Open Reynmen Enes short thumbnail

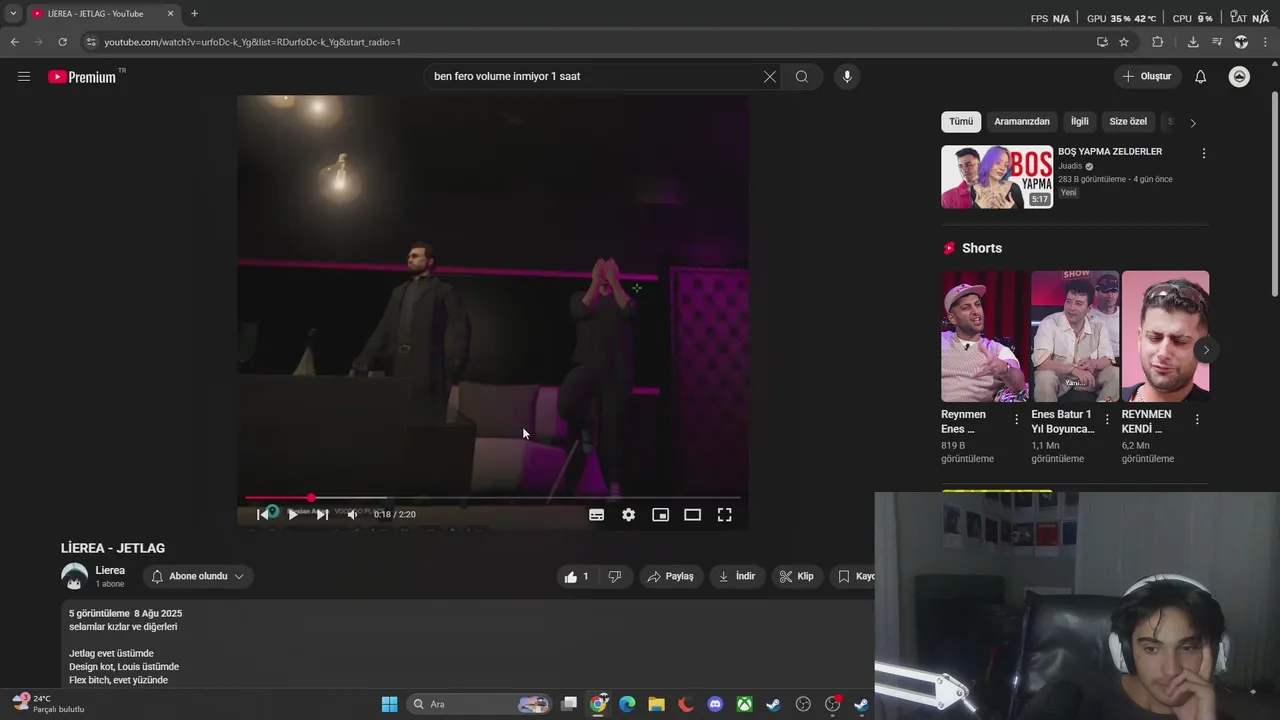[985, 336]
